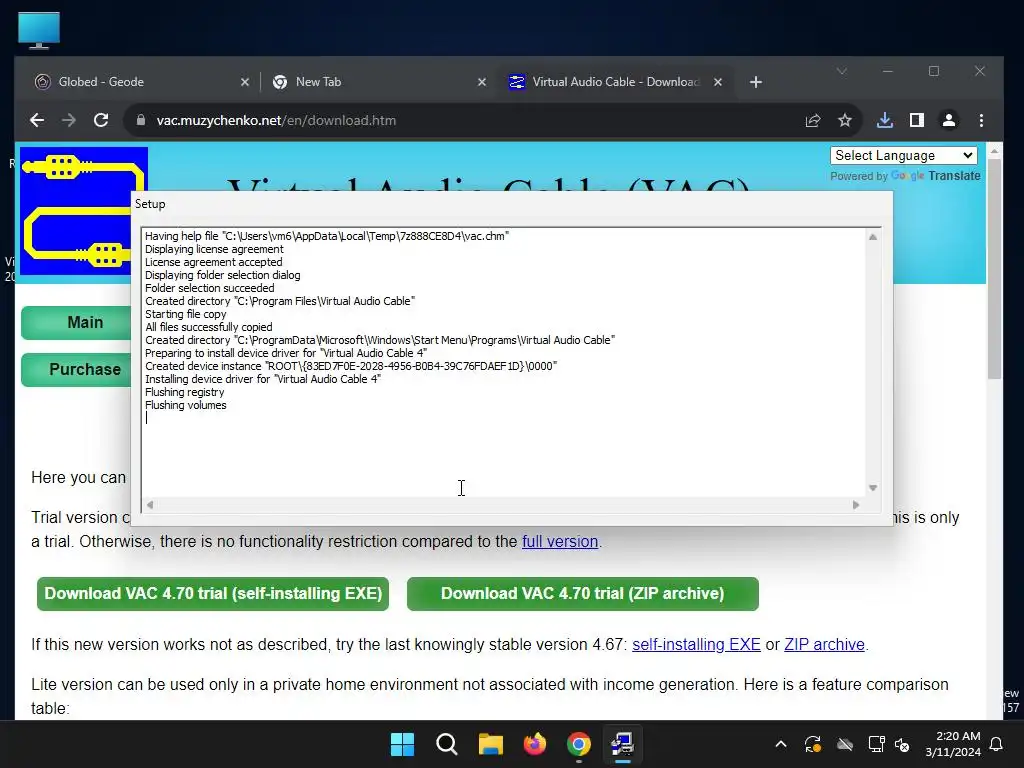
Task: Open the Main navigation button
Action: coord(77,323)
